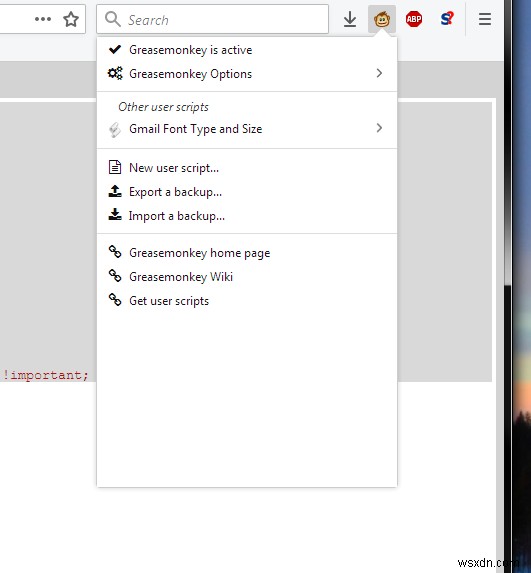Viewport: 531px width, 573px height.
Task: Open the Get user scripts link
Action: click(247, 301)
